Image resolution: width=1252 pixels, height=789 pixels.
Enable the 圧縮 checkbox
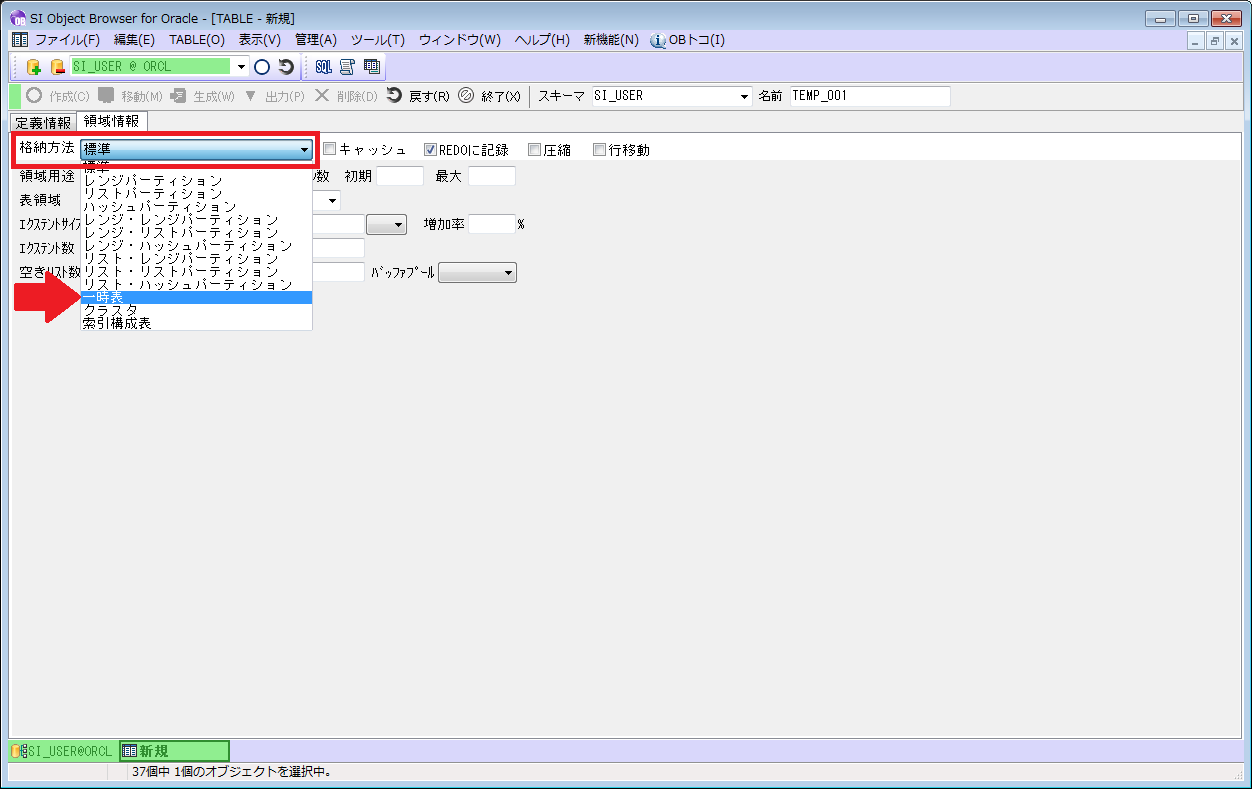click(534, 150)
